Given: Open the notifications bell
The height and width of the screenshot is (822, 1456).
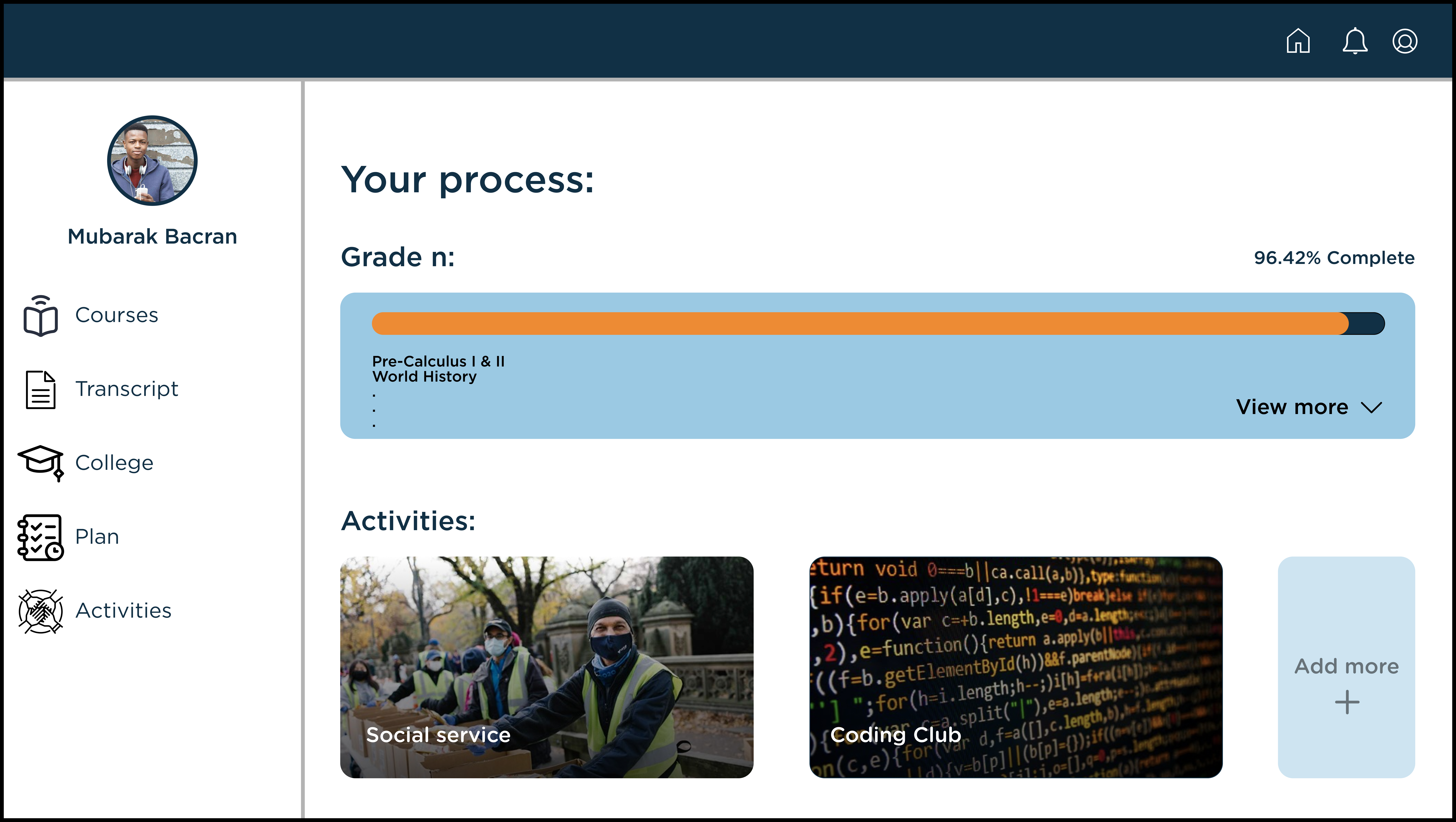Looking at the screenshot, I should click(x=1355, y=41).
